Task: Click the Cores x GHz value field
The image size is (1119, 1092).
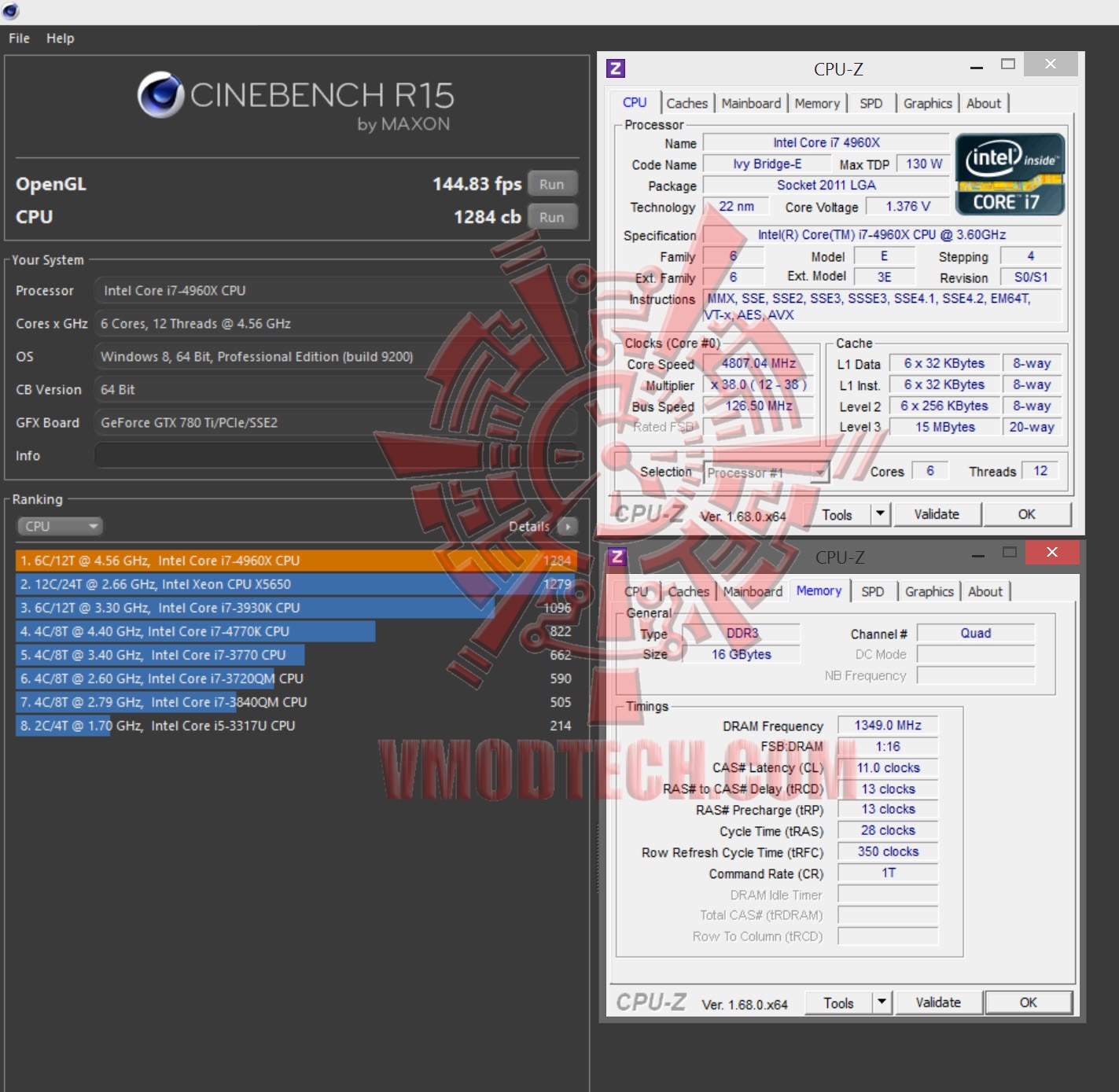Action: click(336, 324)
